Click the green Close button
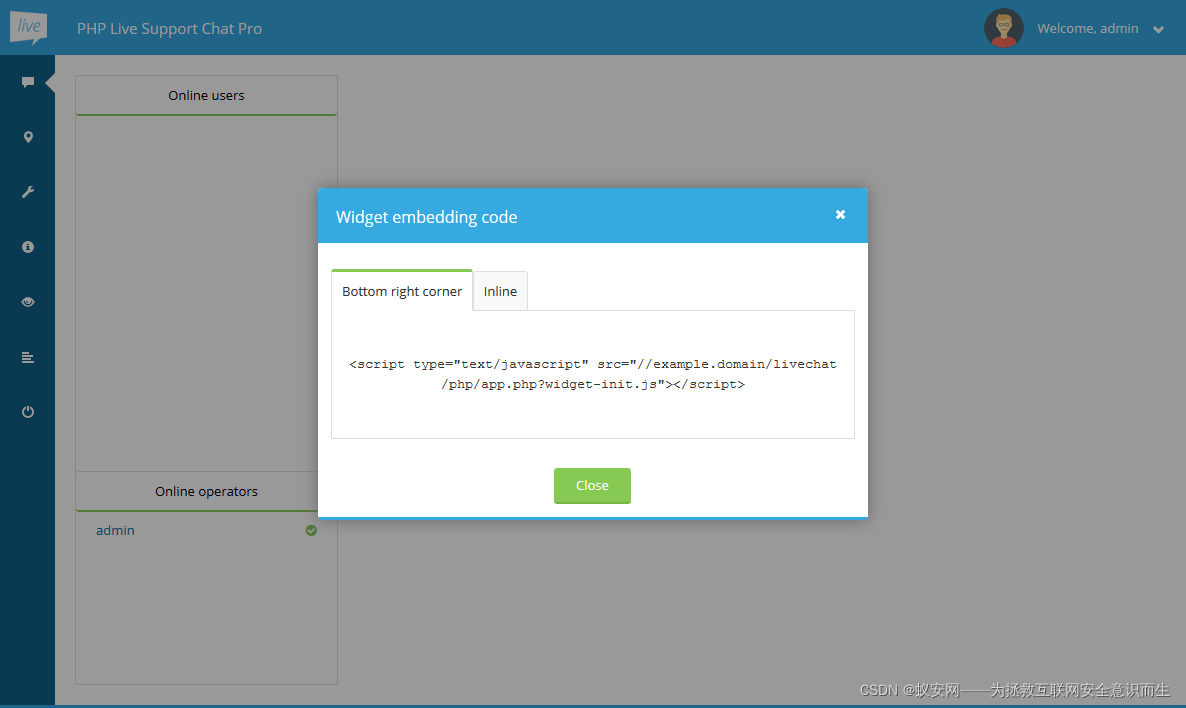Viewport: 1186px width, 708px height. [x=592, y=486]
